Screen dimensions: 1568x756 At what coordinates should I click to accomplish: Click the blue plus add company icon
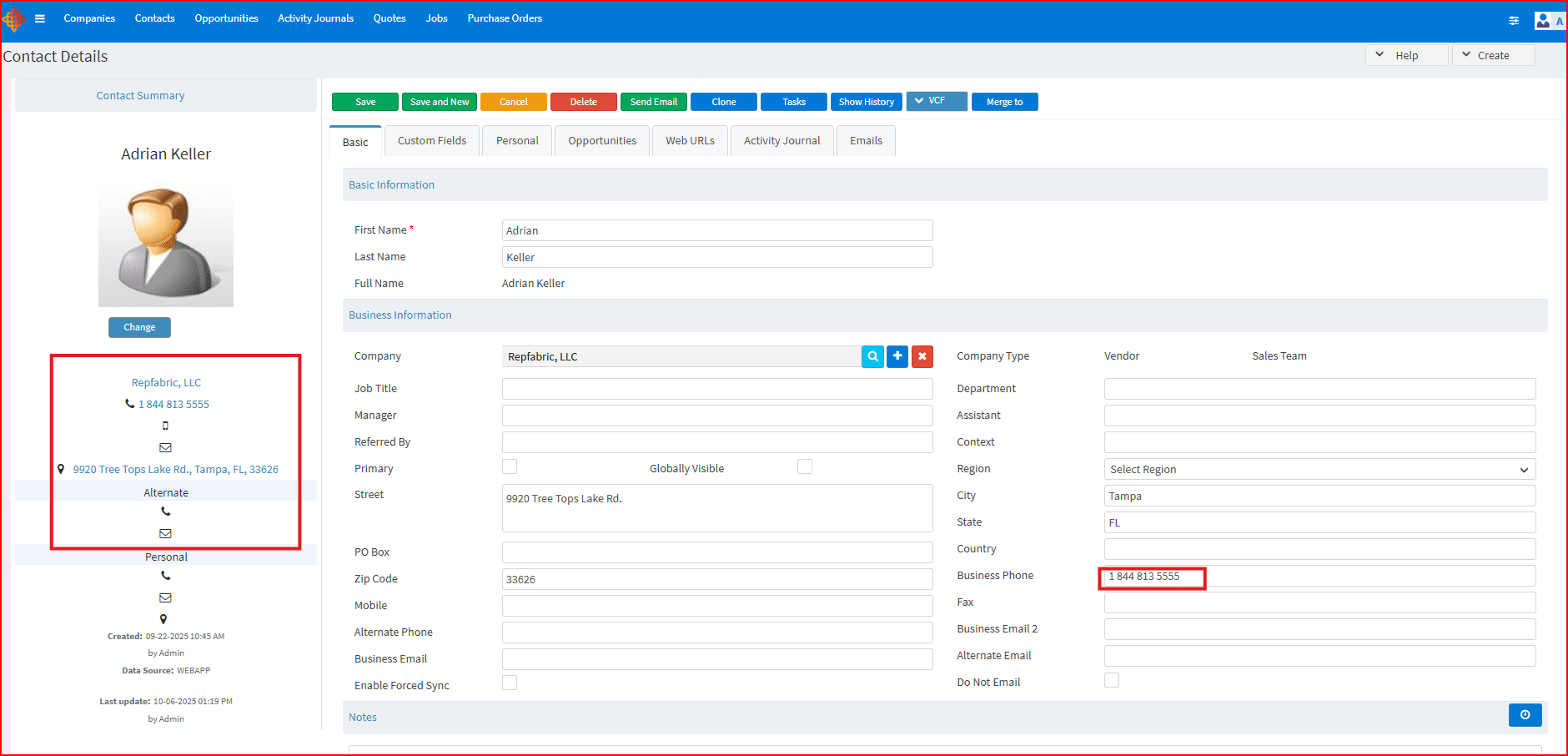(897, 356)
